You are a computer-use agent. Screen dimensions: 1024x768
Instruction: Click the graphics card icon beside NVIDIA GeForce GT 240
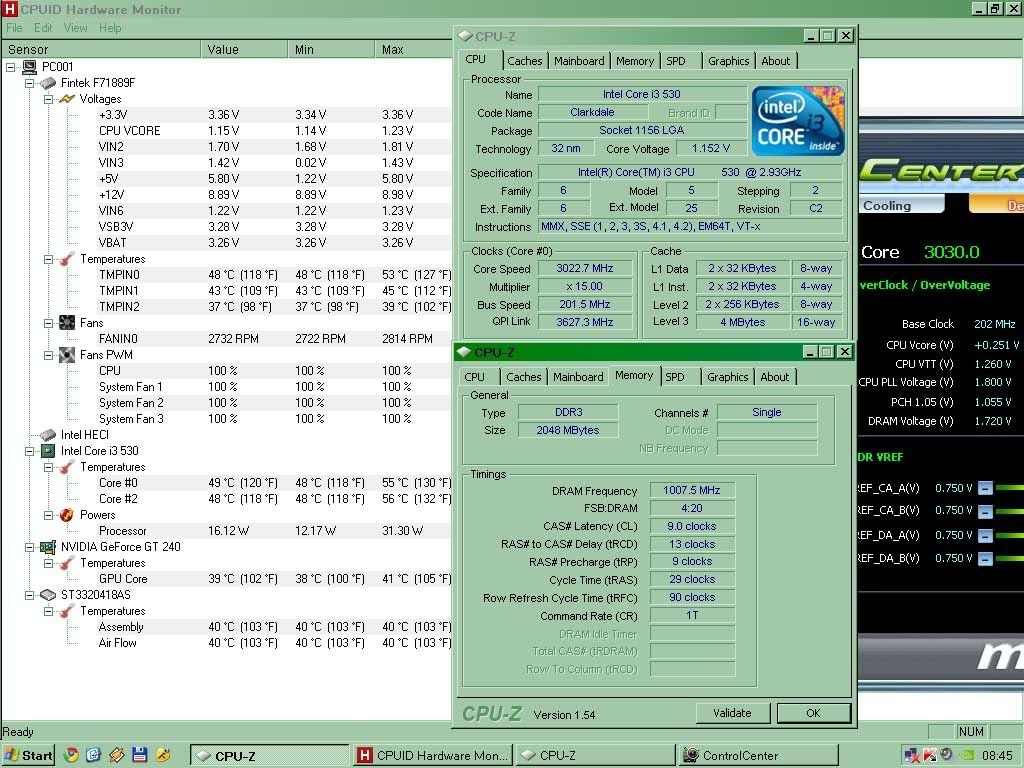point(48,547)
